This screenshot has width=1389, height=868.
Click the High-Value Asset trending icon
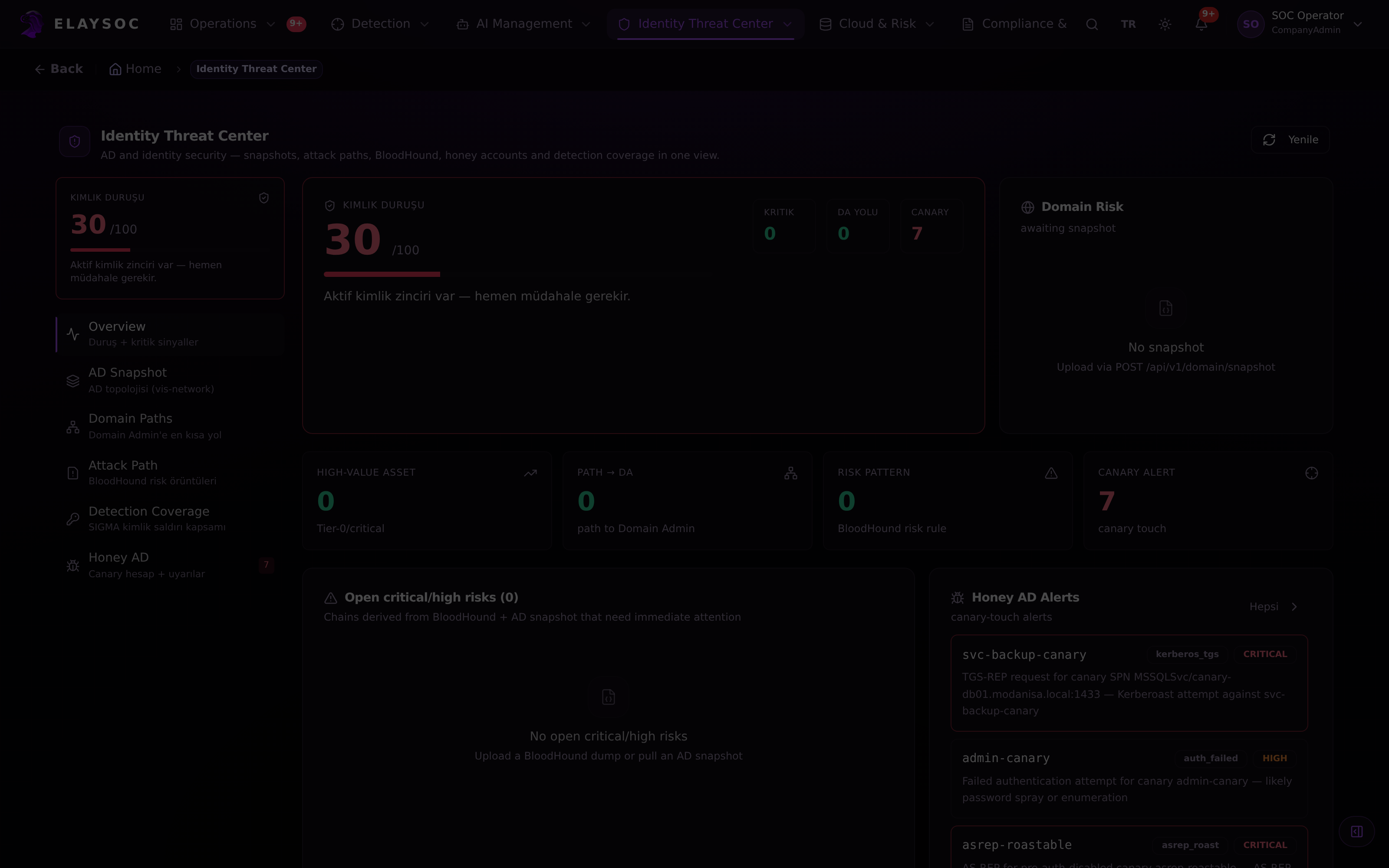coord(530,473)
